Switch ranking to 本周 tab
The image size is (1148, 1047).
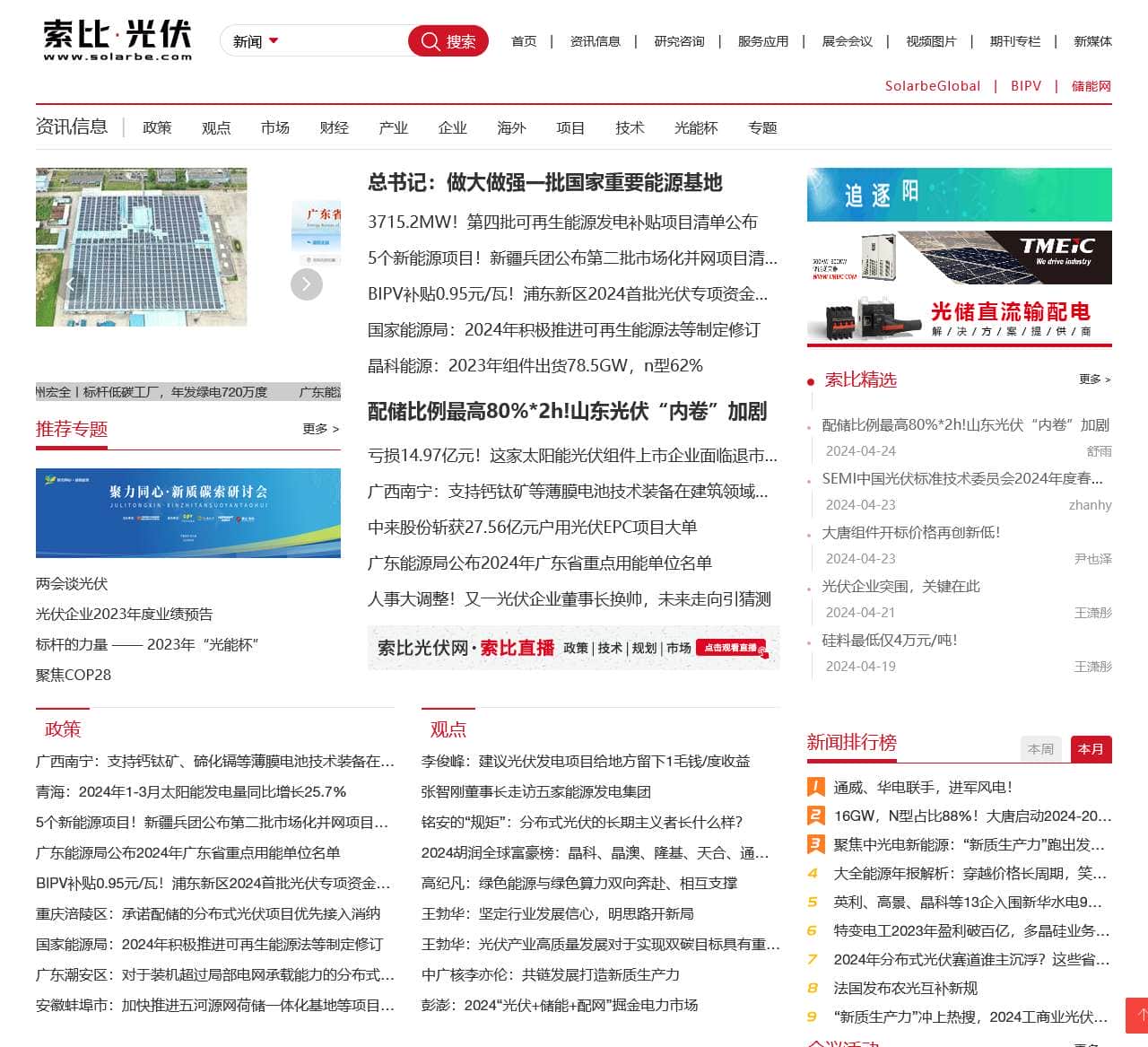coord(1041,749)
